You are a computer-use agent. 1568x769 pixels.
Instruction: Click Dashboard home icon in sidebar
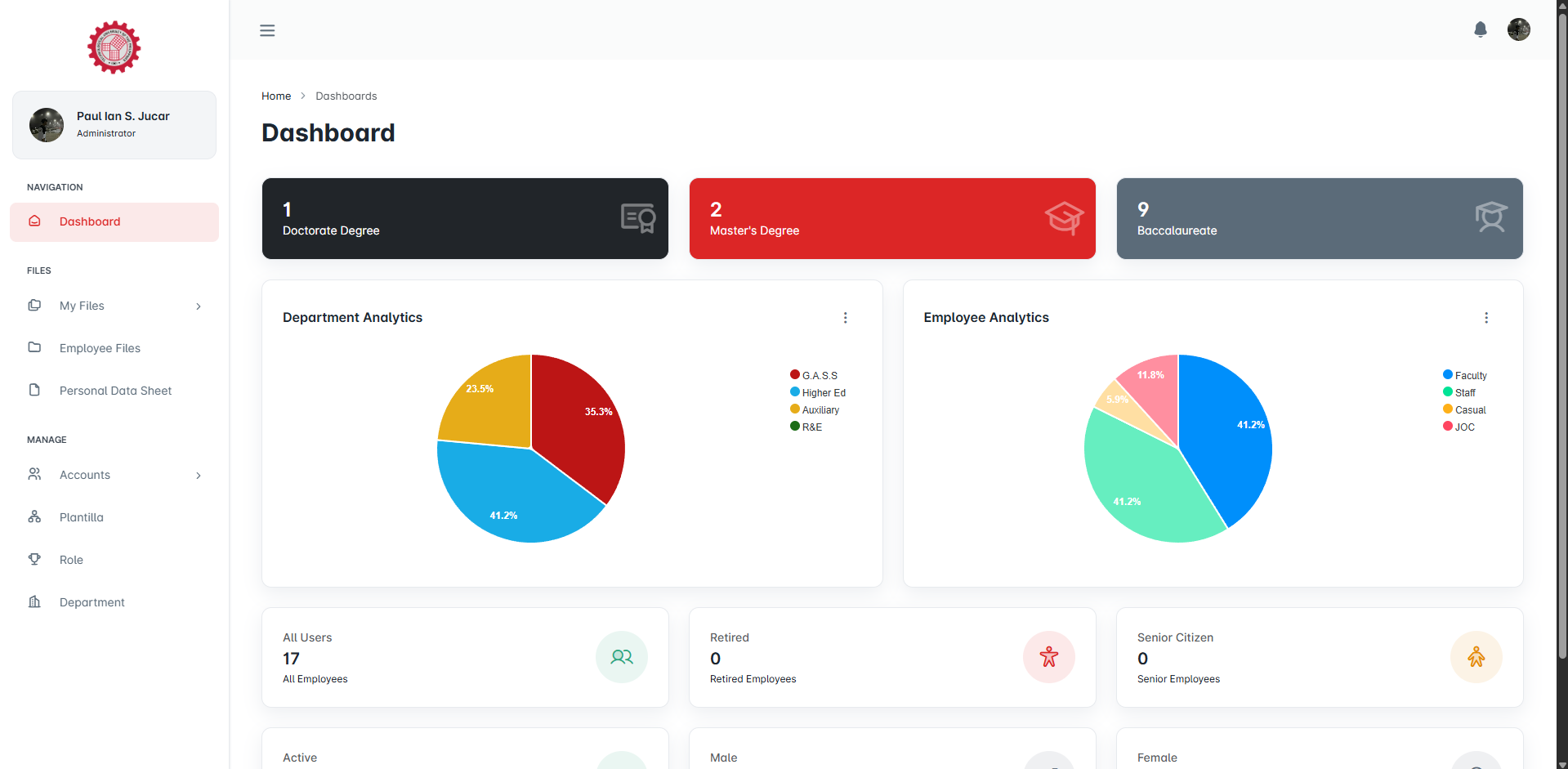pyautogui.click(x=34, y=221)
